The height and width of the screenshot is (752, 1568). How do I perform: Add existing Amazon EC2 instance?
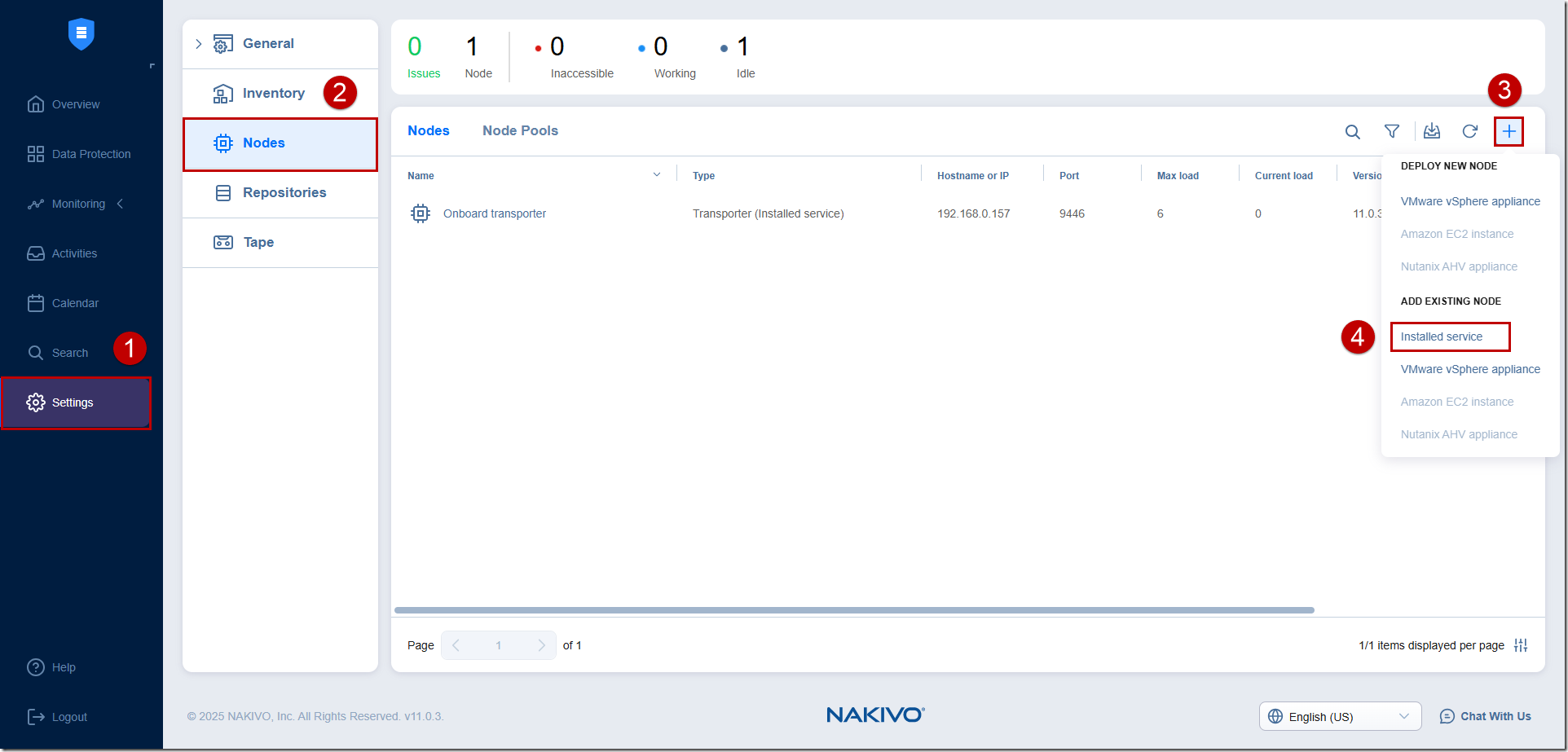click(1457, 402)
